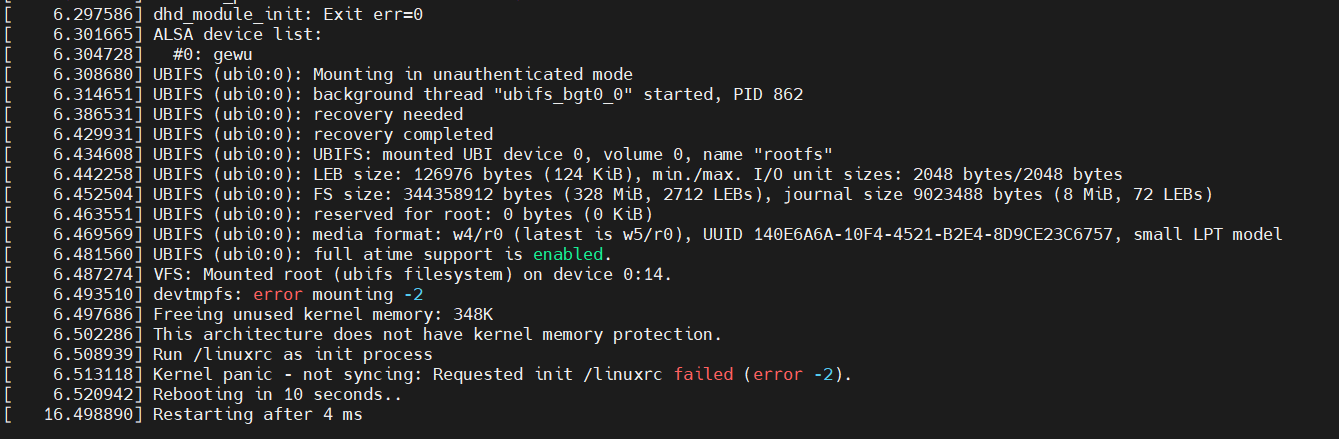
Task: Click the "Run /linuxrc as init process" line
Action: (x=293, y=354)
